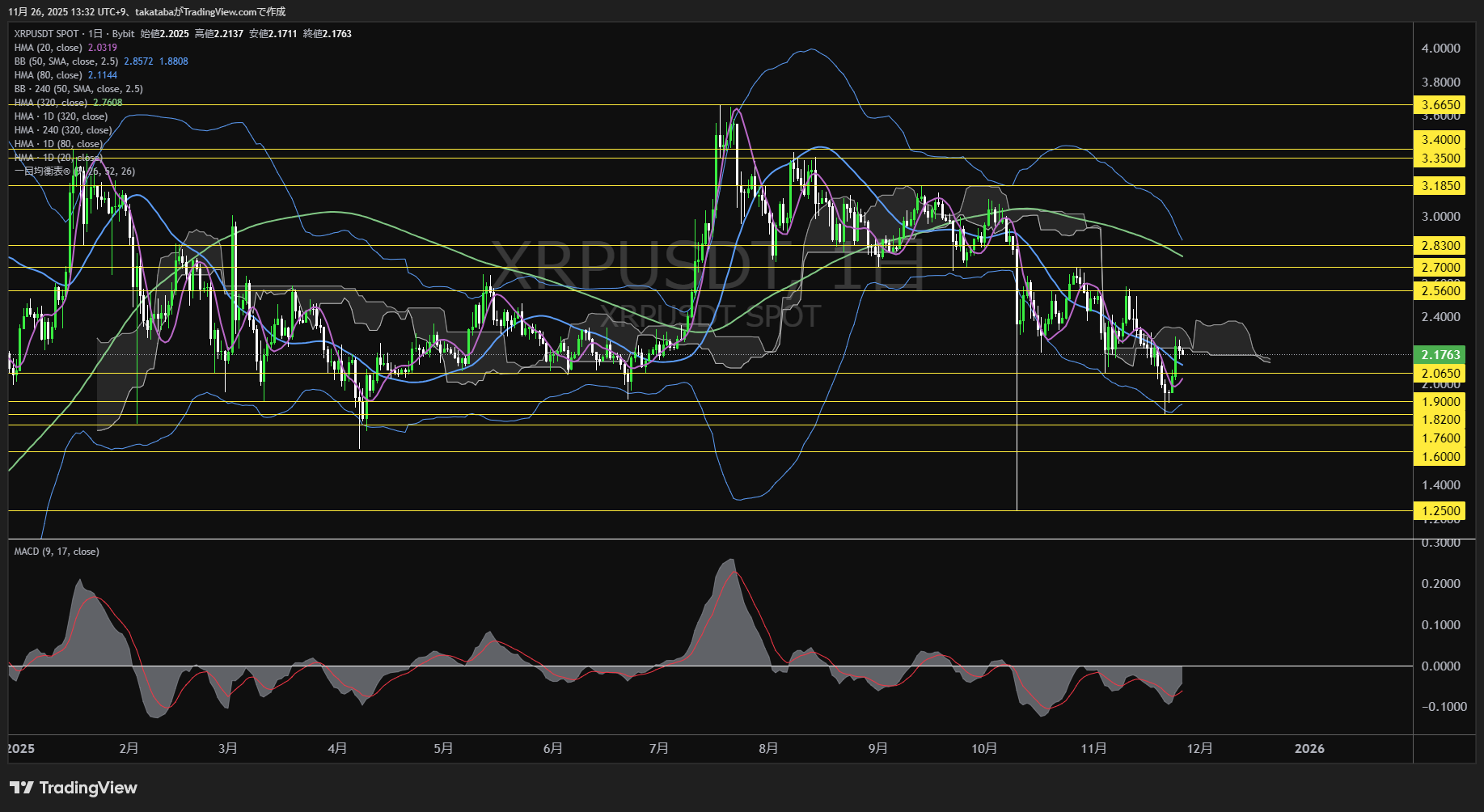Click the HMA (80, close) legend entry

tap(49, 74)
